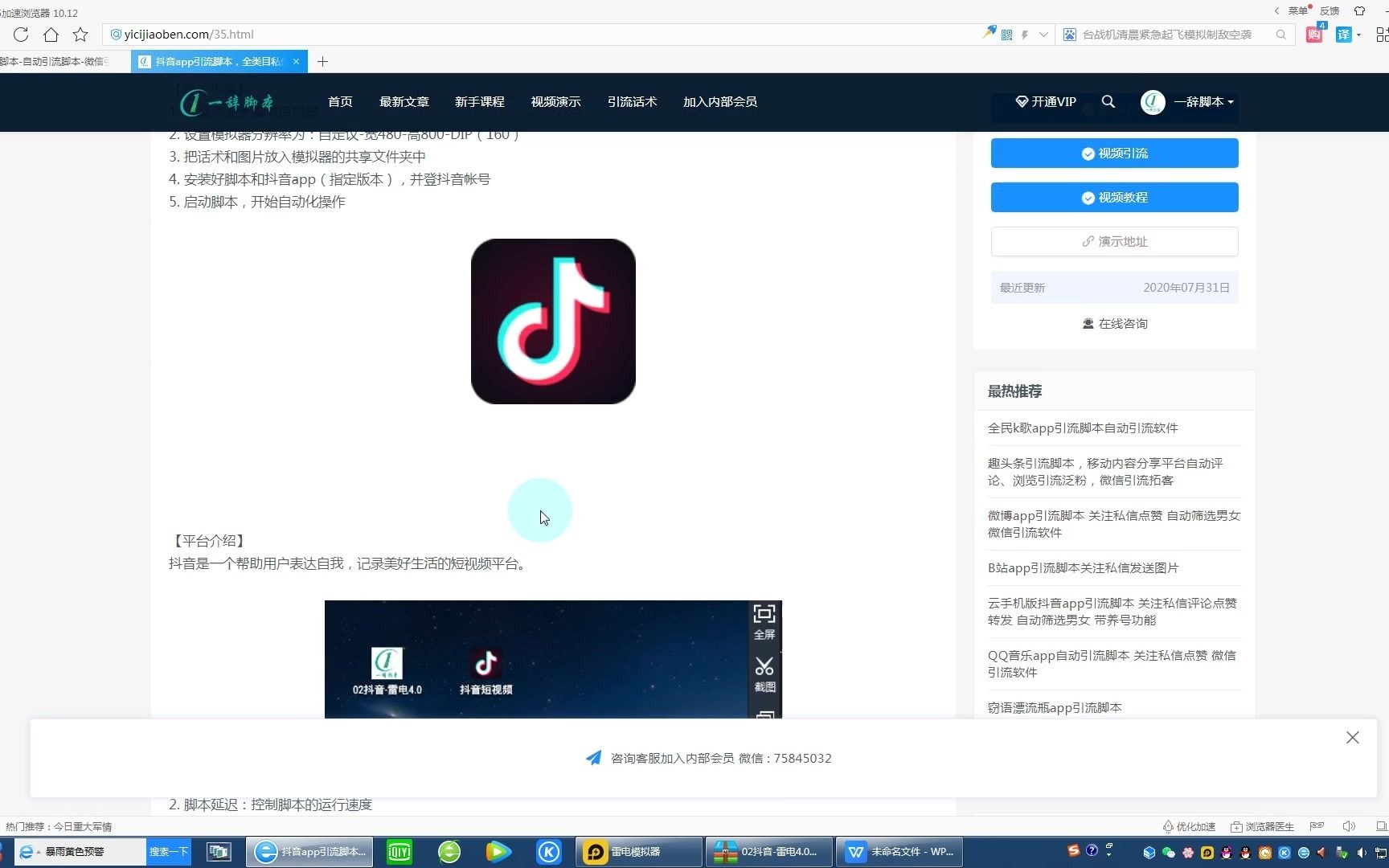Open 最新文章 in site navigation

404,102
